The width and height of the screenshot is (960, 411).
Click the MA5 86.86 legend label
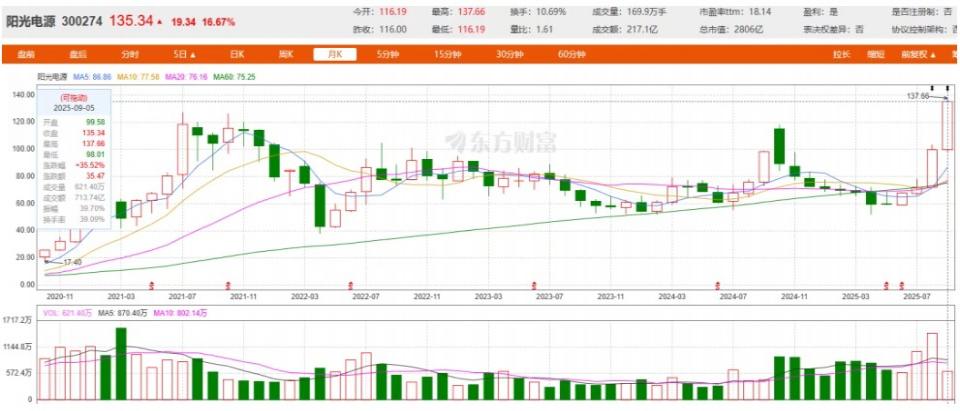pos(92,77)
